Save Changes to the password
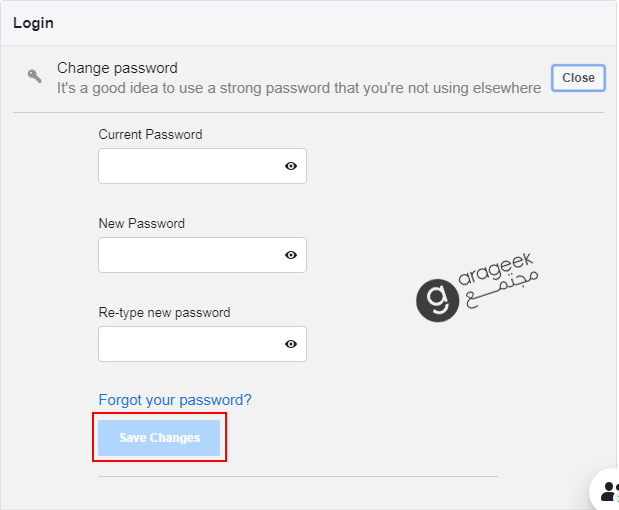Viewport: 619px width, 510px height. pos(159,438)
